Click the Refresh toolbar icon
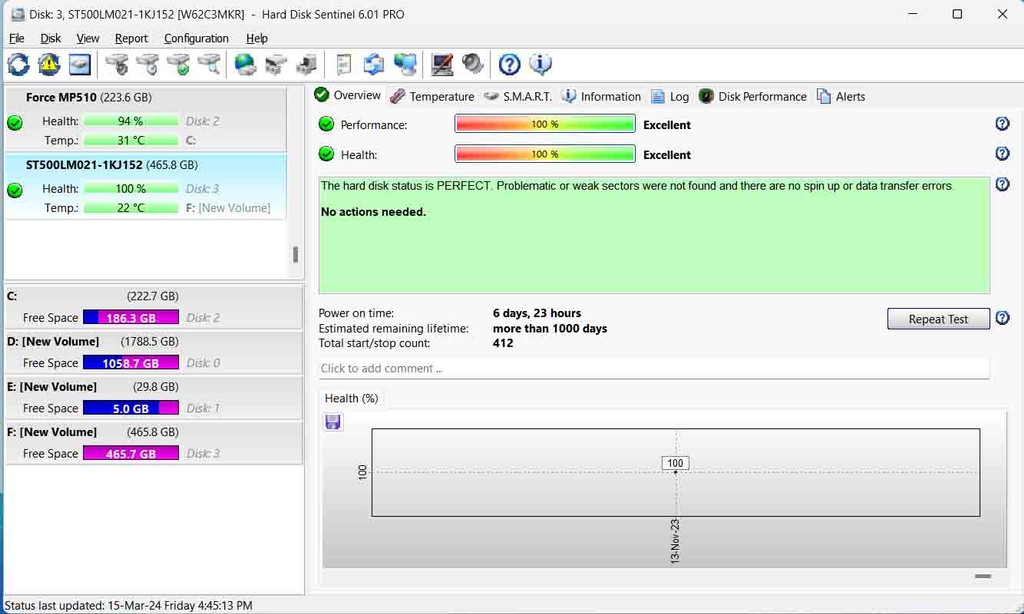1024x614 pixels. click(x=18, y=65)
